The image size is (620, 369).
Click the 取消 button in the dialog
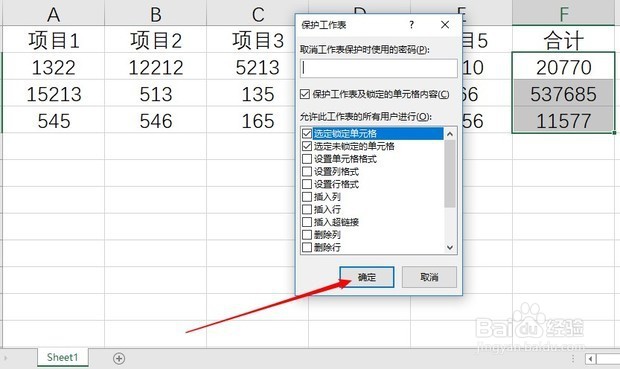point(429,277)
